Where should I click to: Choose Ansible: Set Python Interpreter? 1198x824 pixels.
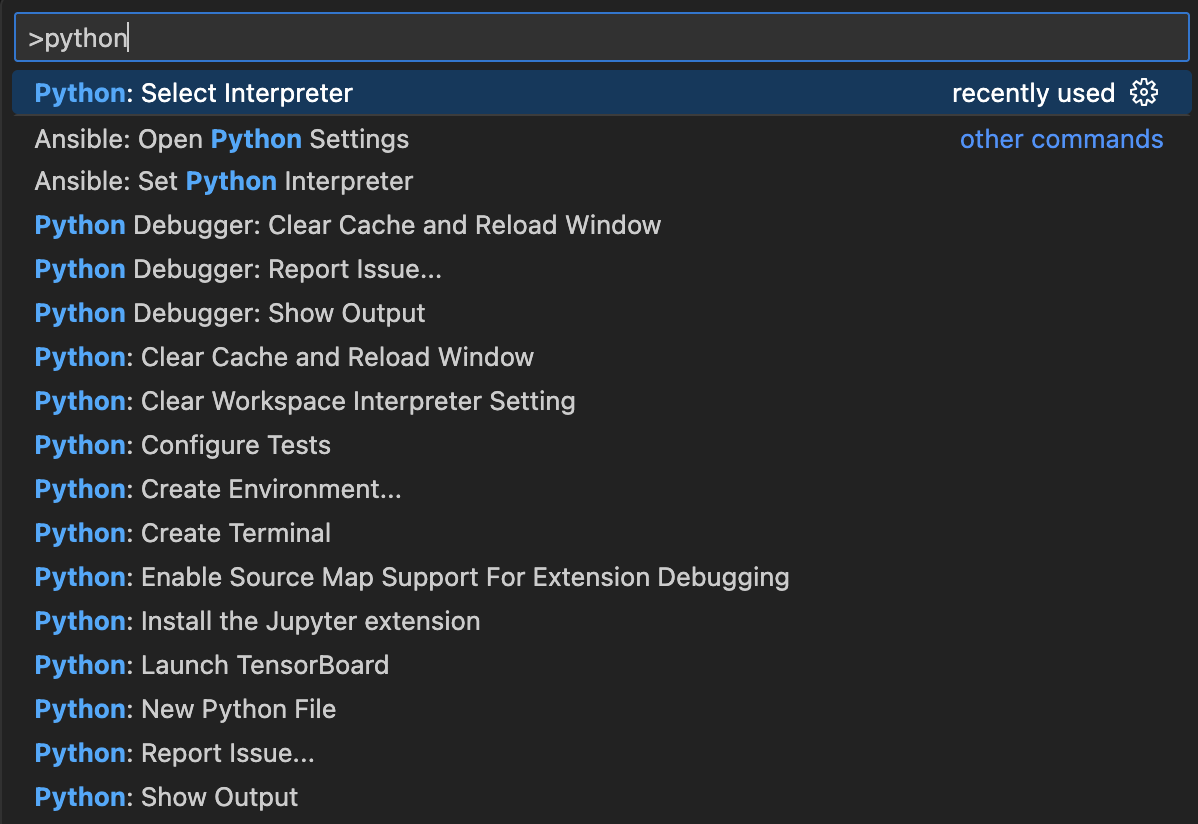point(602,181)
